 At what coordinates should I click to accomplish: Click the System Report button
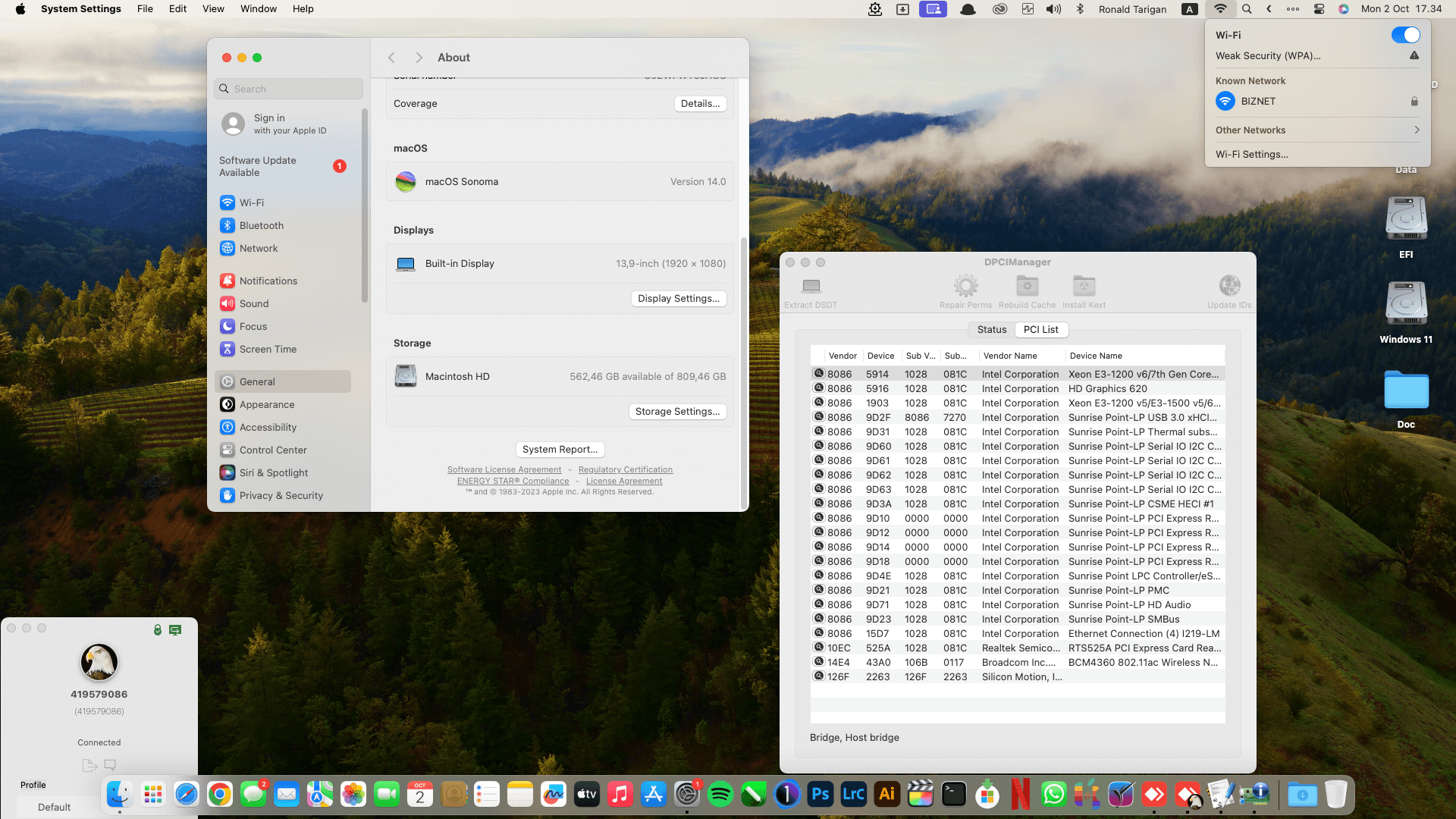tap(560, 449)
